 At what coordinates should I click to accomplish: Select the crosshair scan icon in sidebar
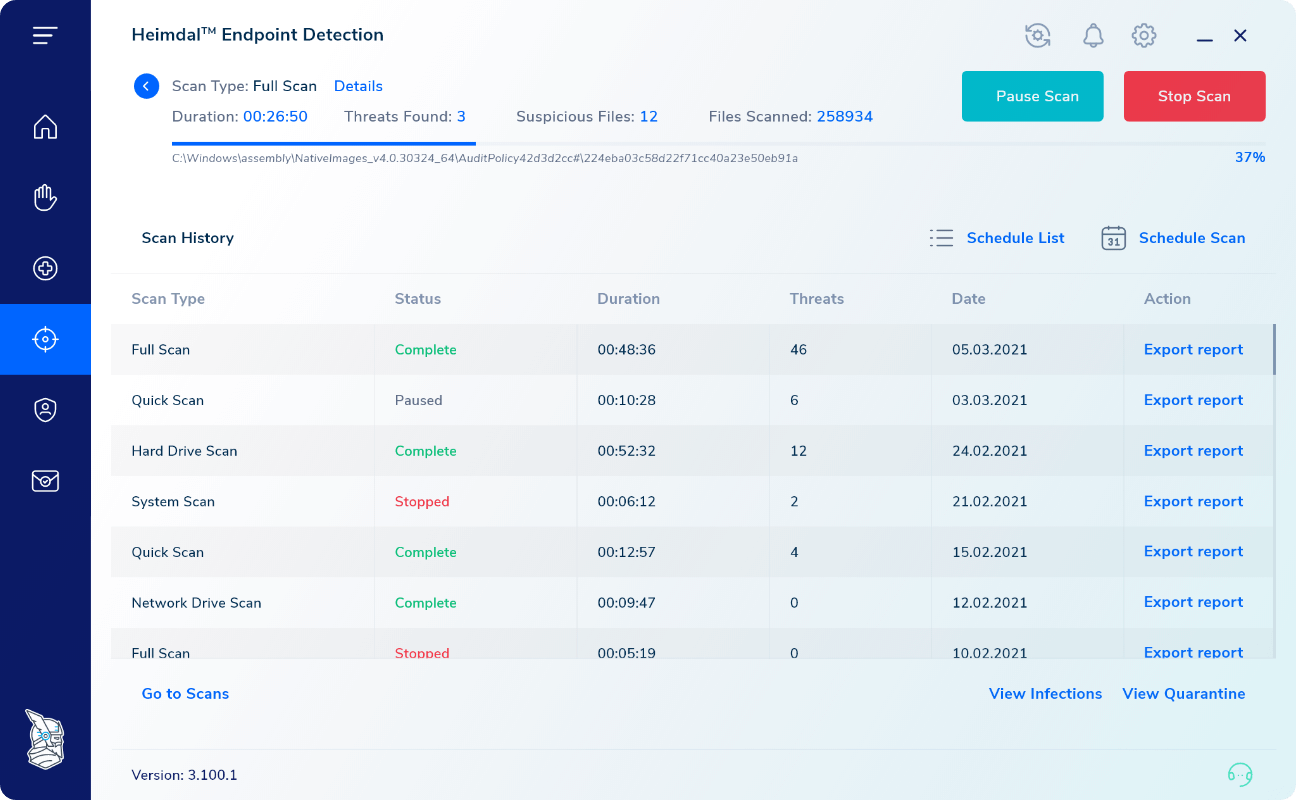point(45,339)
